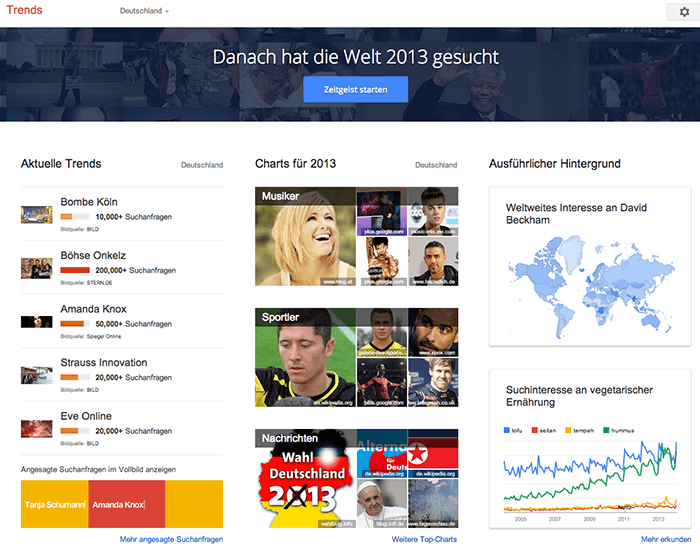This screenshot has height=546, width=700.
Task: Open the David Beckham world map card
Action: point(590,267)
